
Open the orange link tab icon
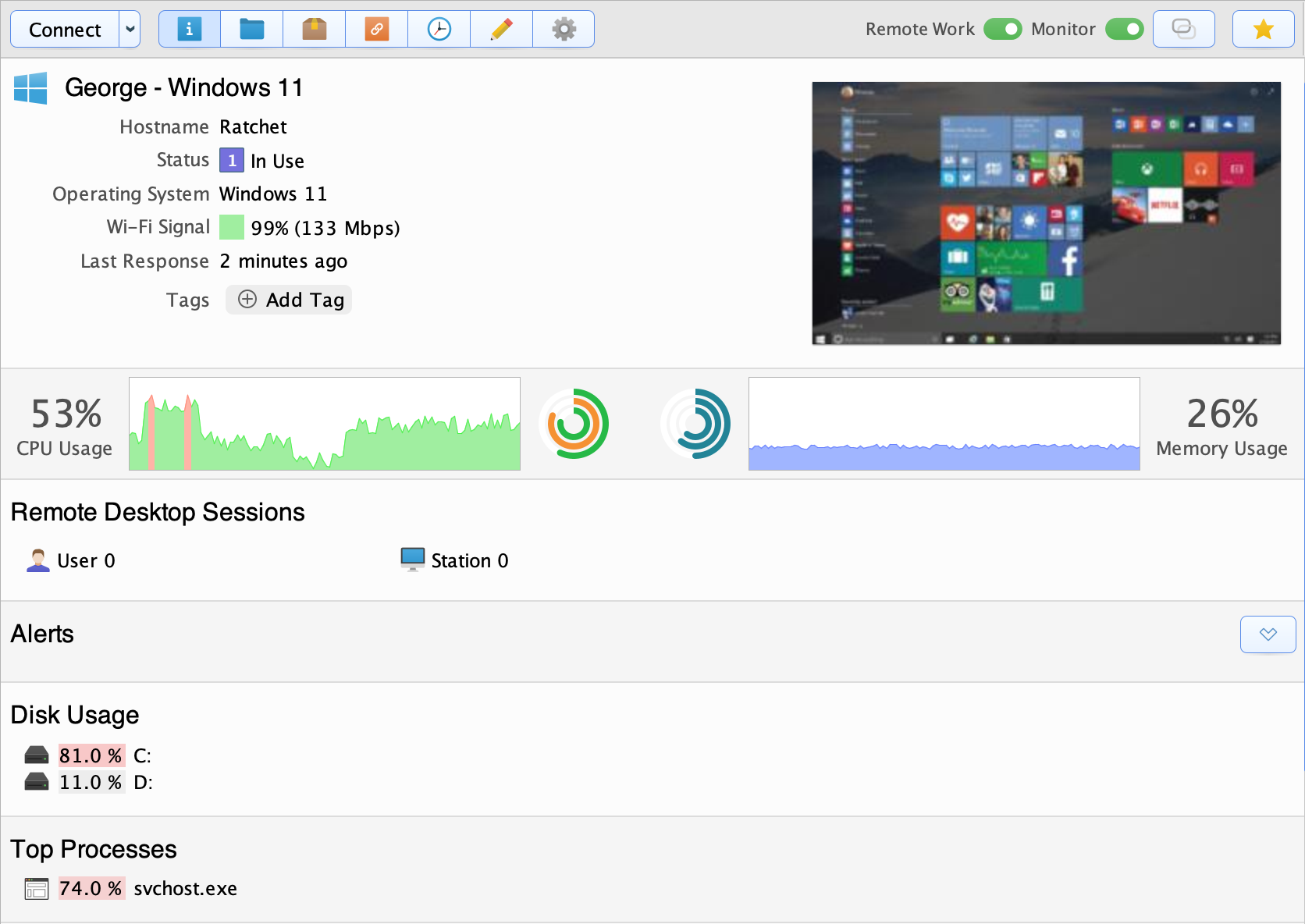[x=377, y=30]
